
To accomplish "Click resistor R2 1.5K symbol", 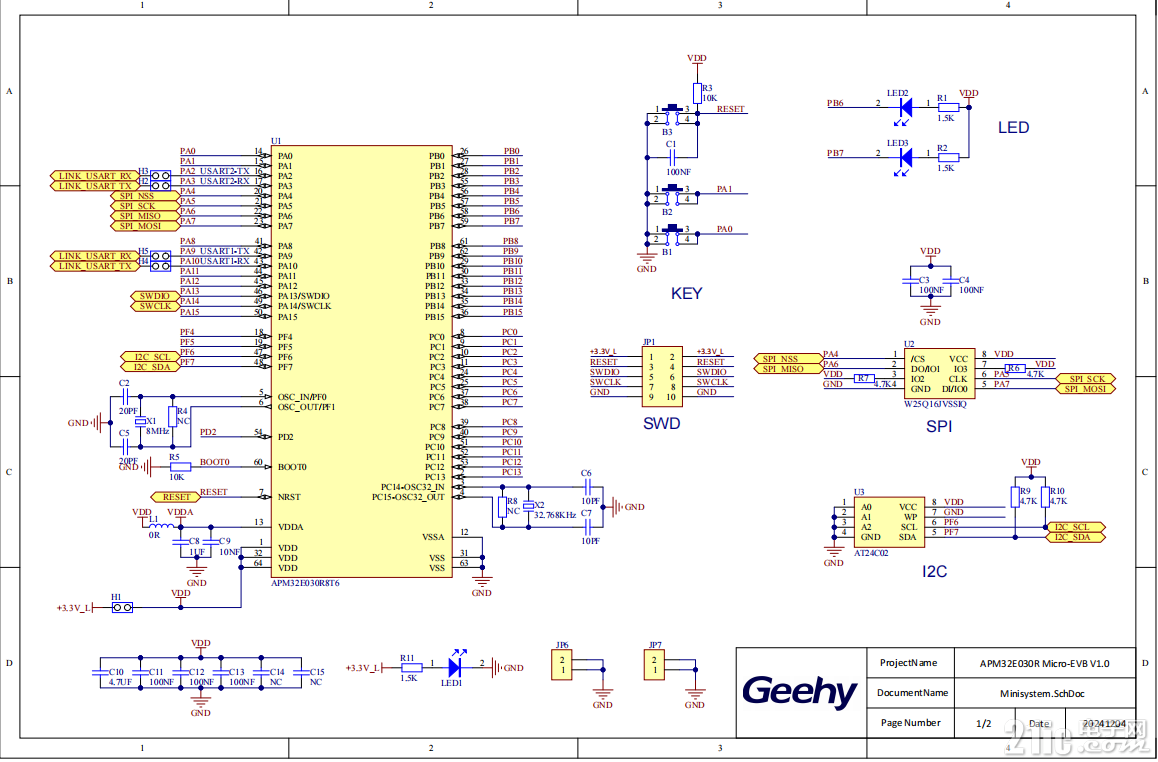I will pyautogui.click(x=948, y=157).
